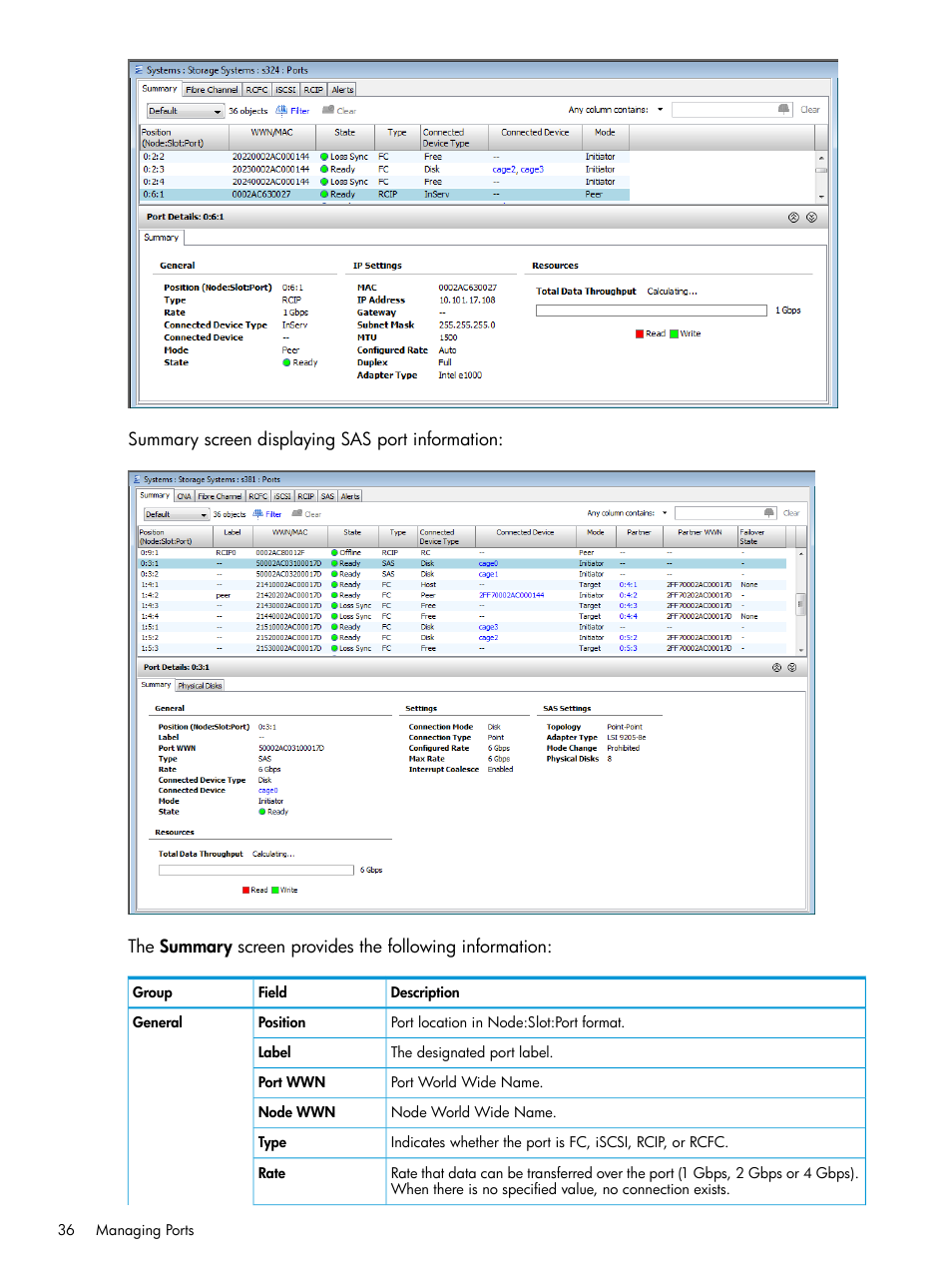Click green Ready icon on row 1:4:1
The width and height of the screenshot is (952, 1269).
(x=334, y=585)
